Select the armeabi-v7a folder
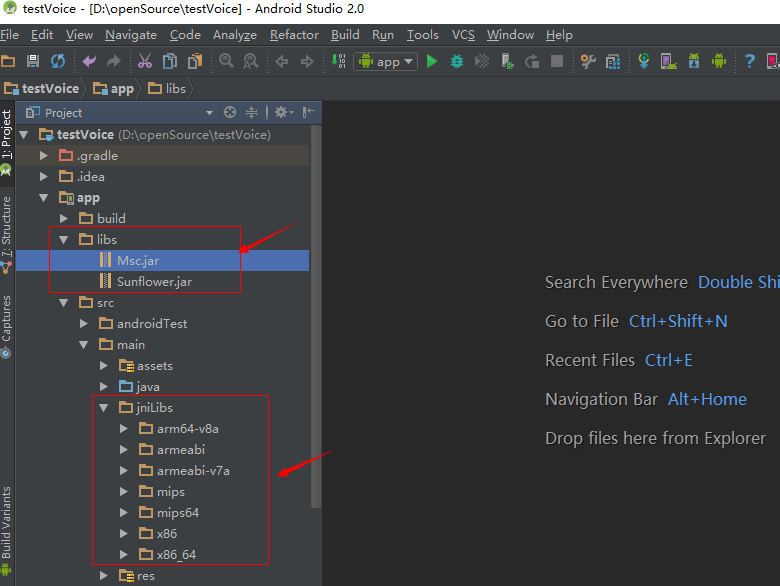The height and width of the screenshot is (586, 780). point(162,471)
